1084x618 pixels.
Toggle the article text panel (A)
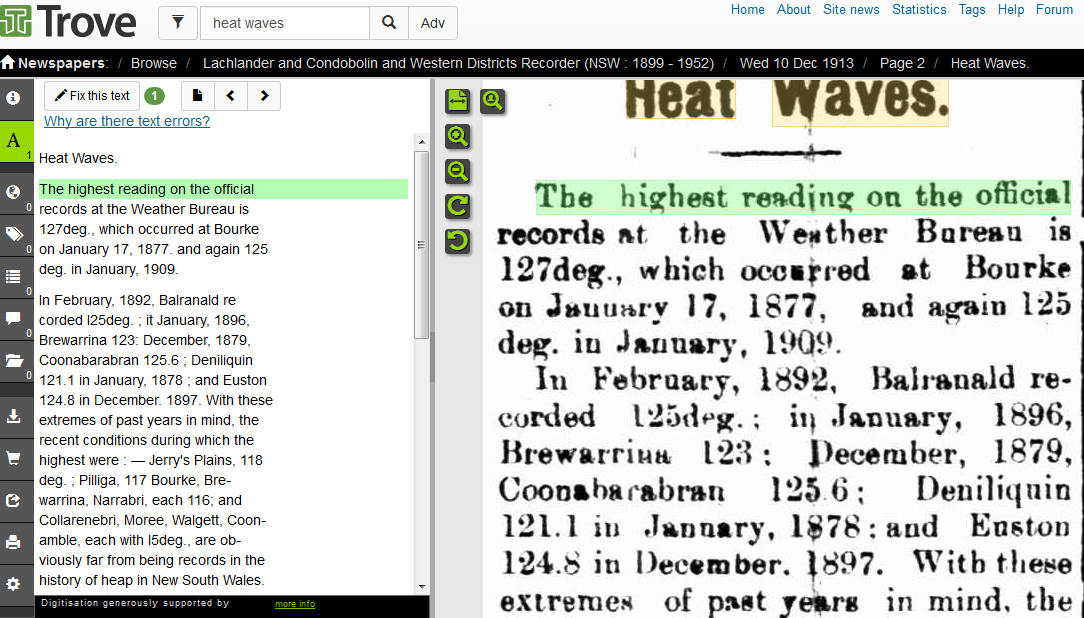pyautogui.click(x=14, y=141)
